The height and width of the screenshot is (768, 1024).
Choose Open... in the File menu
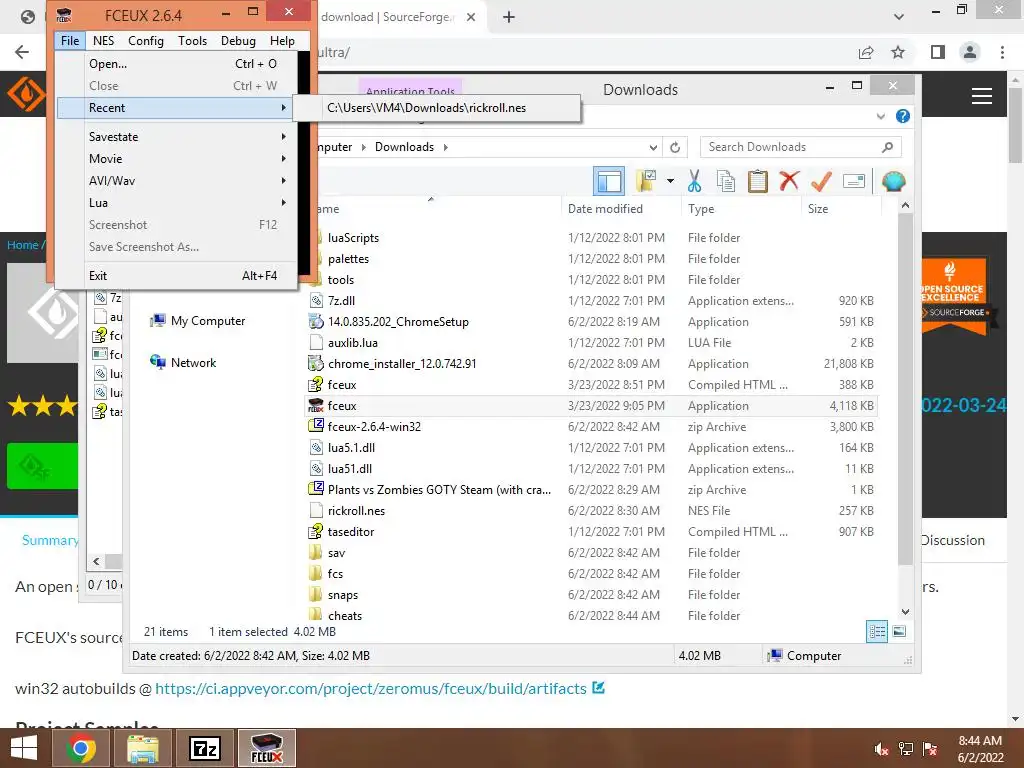[x=176, y=63]
